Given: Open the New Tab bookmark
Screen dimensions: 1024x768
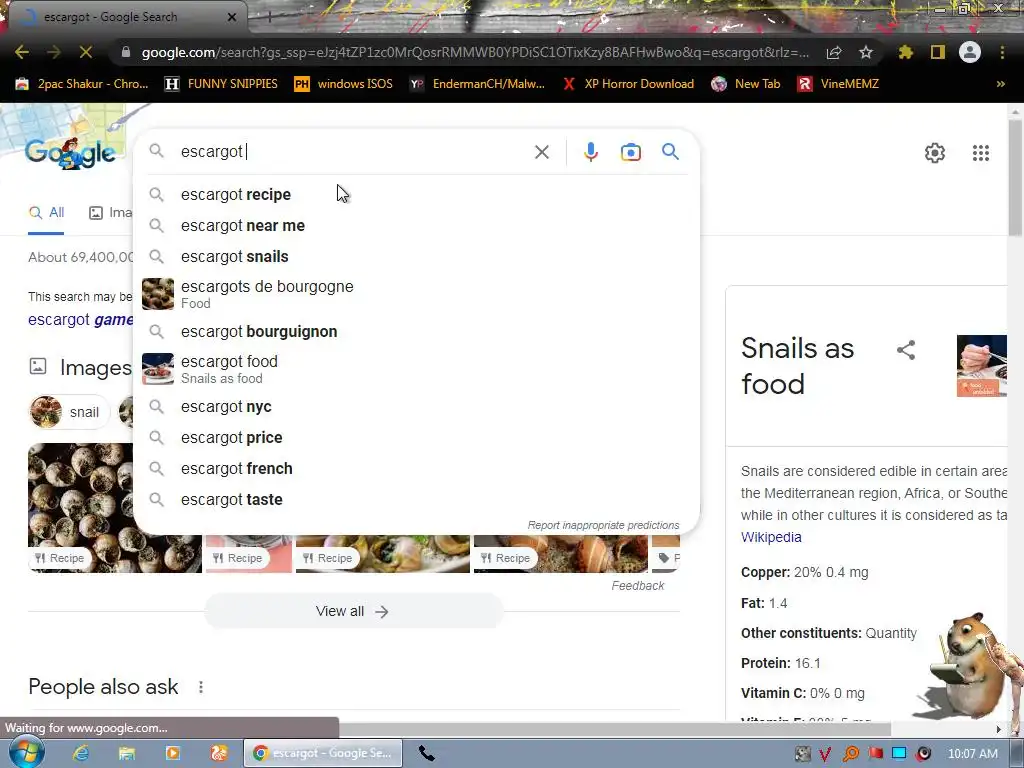Looking at the screenshot, I should pos(746,84).
